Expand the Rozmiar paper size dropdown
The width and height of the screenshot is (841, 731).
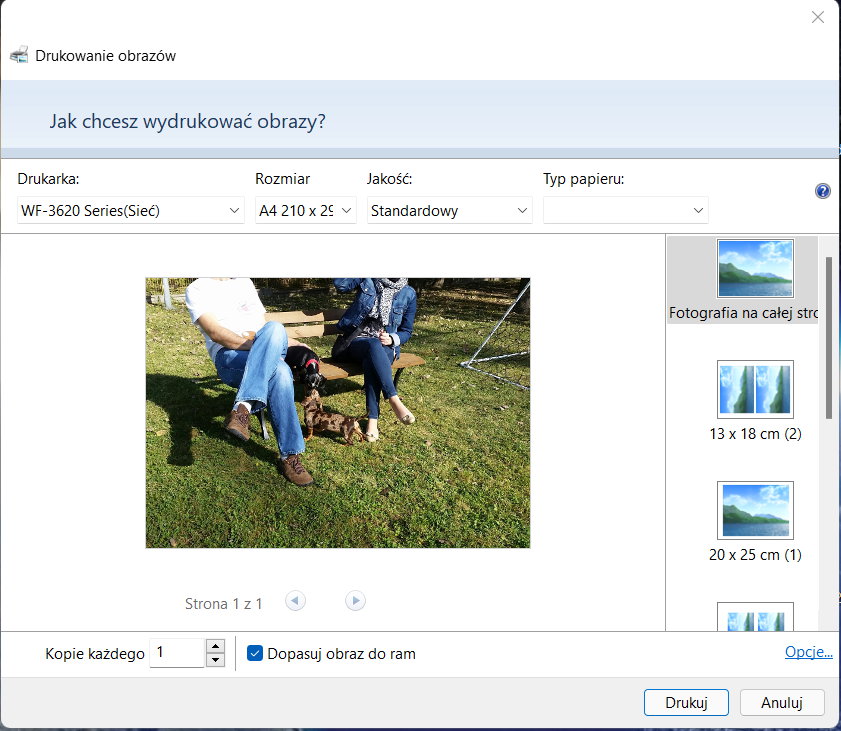[305, 211]
